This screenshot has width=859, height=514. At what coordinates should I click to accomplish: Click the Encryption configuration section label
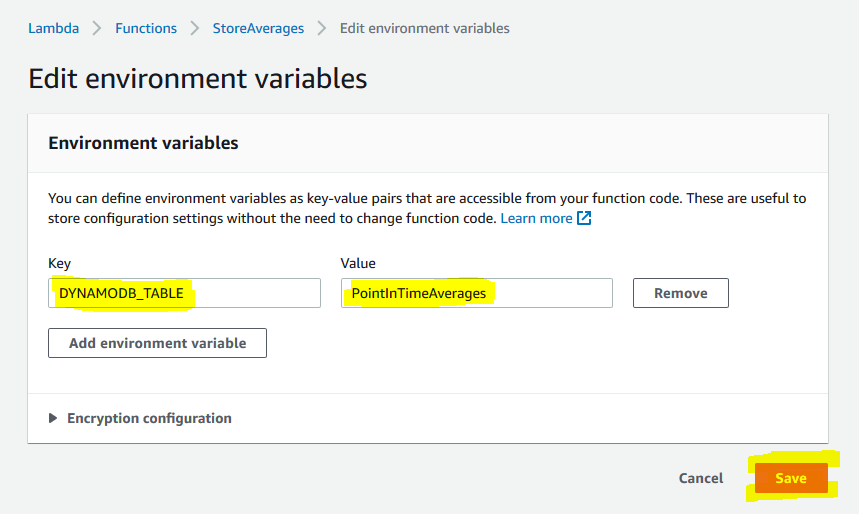pos(149,418)
